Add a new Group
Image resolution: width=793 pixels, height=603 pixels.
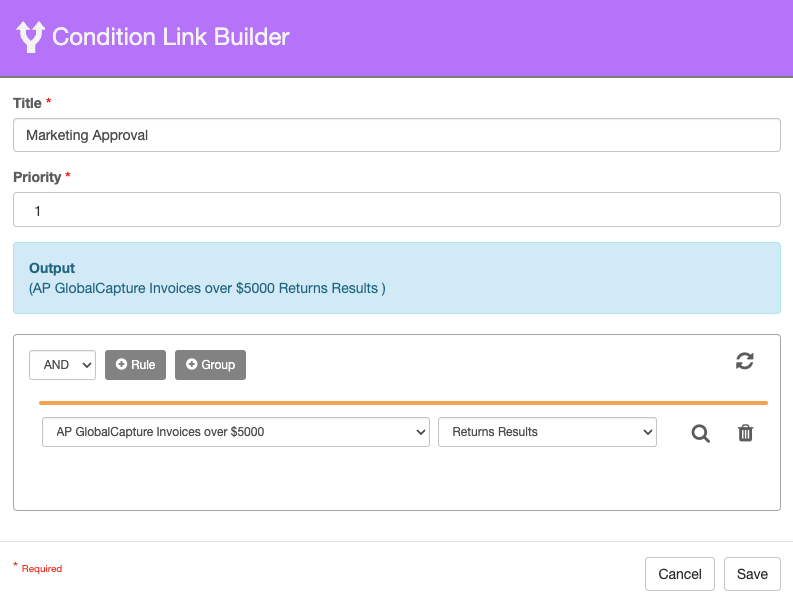click(210, 365)
